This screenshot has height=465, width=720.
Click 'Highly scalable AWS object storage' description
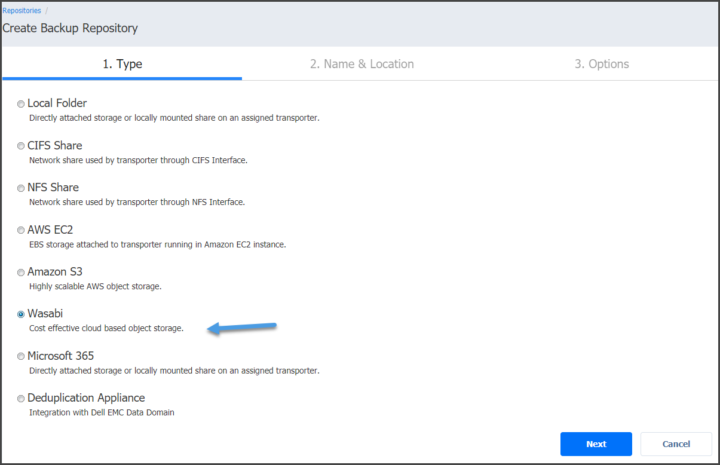[95, 286]
